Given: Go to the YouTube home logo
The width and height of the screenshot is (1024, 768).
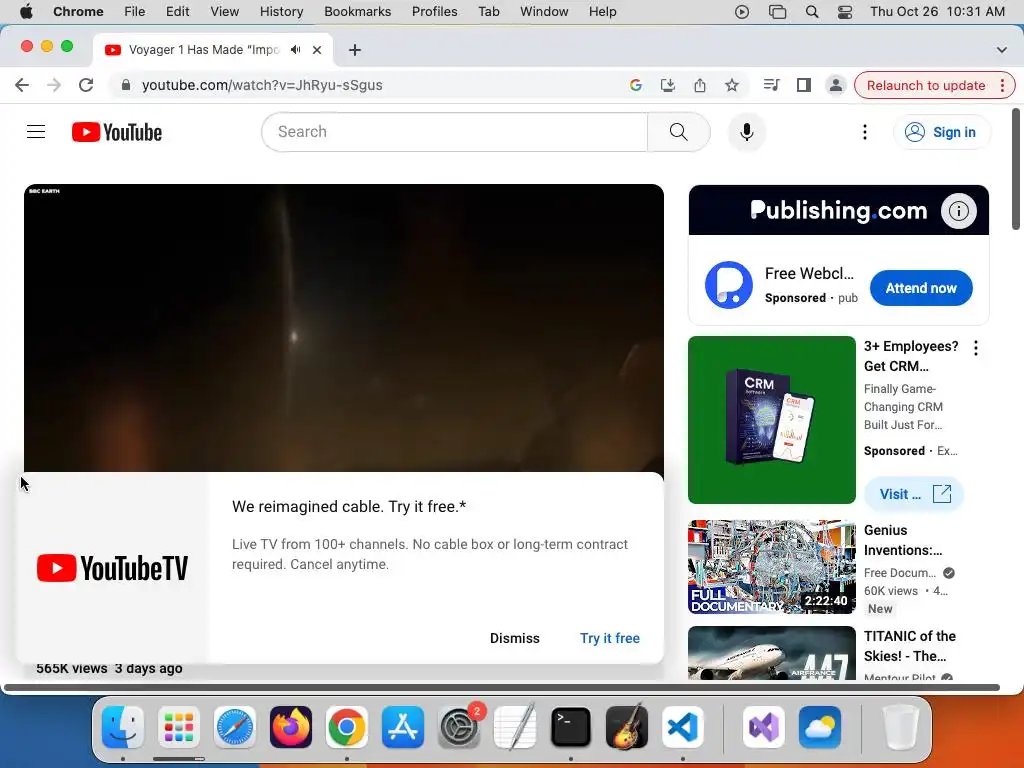Looking at the screenshot, I should 117,132.
